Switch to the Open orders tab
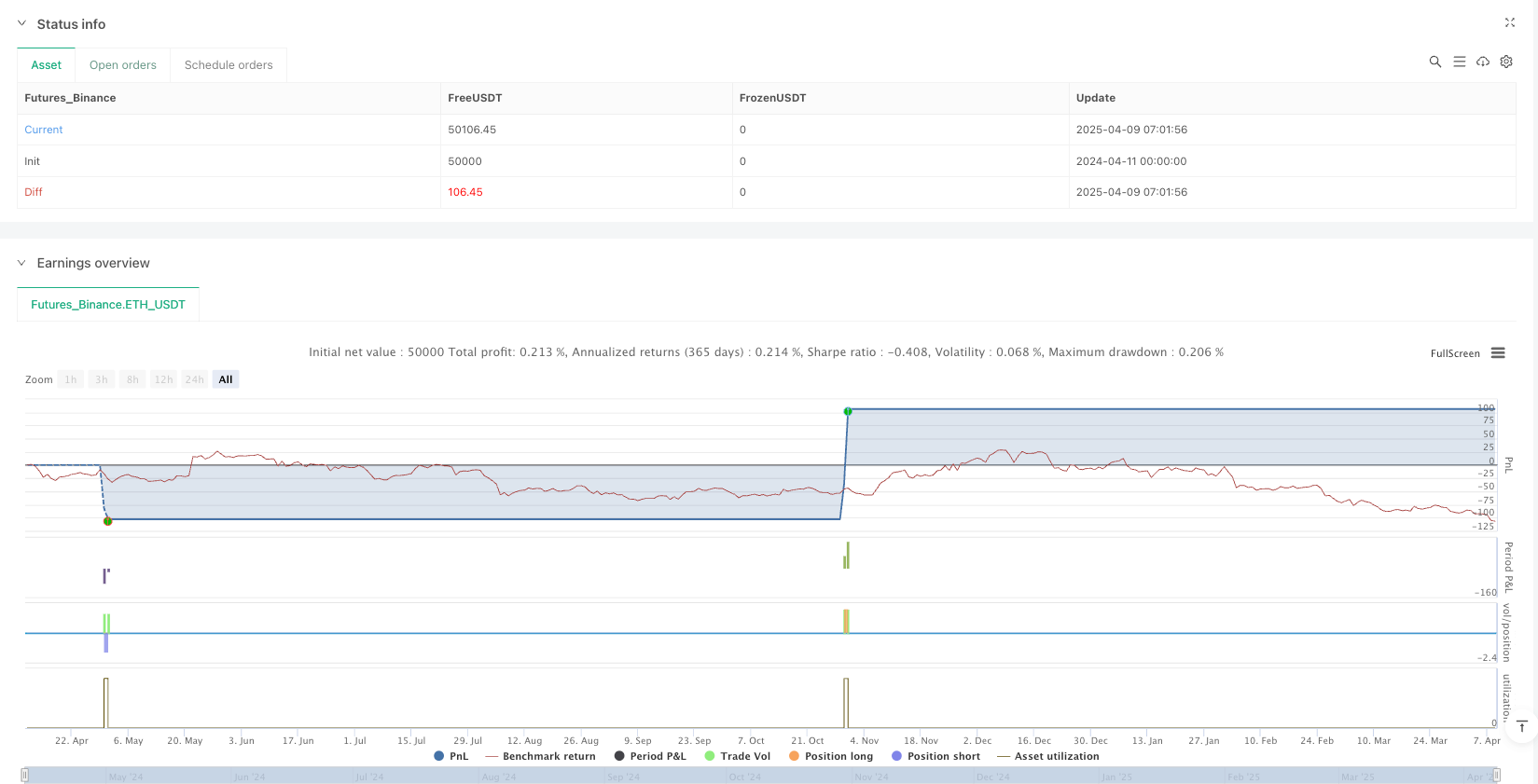This screenshot has height=784, width=1538. point(122,65)
